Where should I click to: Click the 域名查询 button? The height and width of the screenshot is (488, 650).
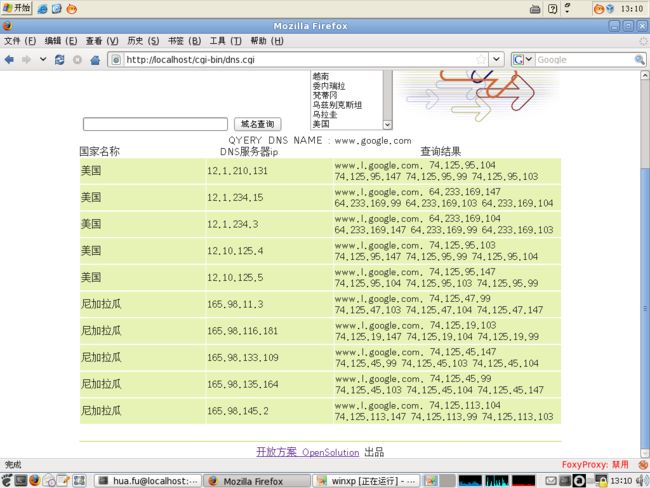257,124
